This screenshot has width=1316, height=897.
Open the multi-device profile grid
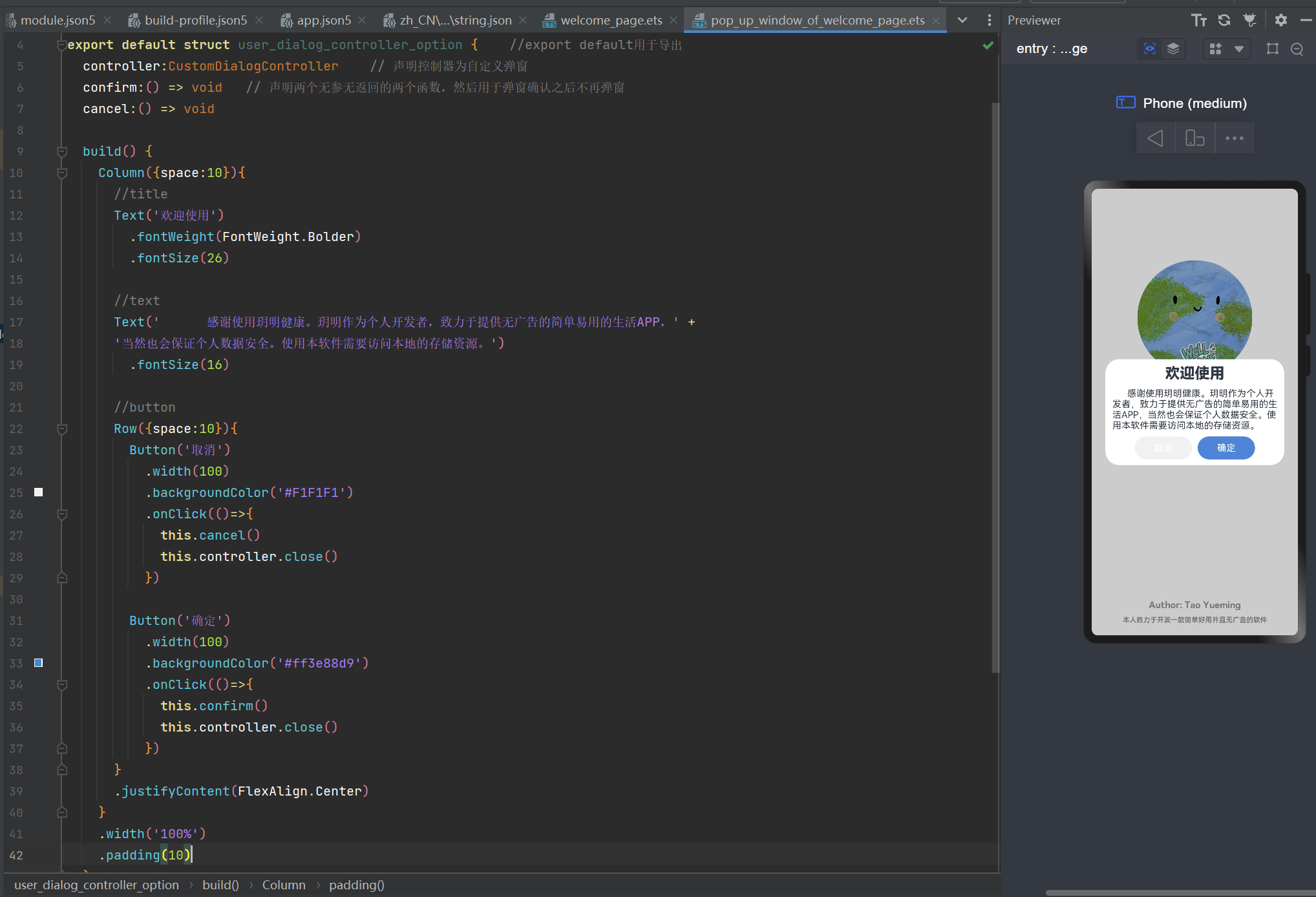click(1215, 49)
